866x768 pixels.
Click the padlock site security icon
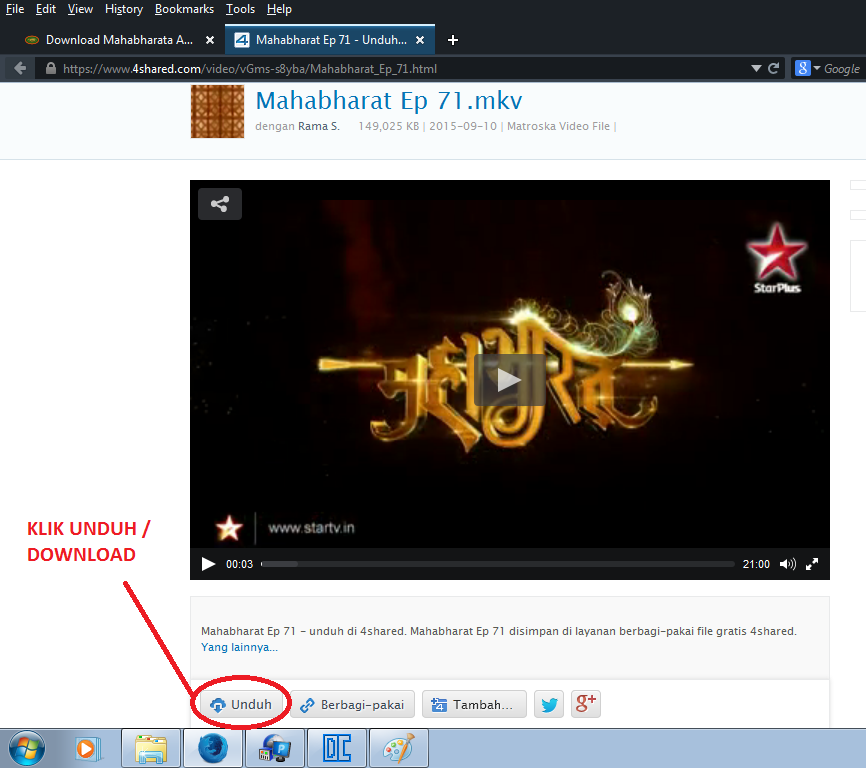(51, 68)
